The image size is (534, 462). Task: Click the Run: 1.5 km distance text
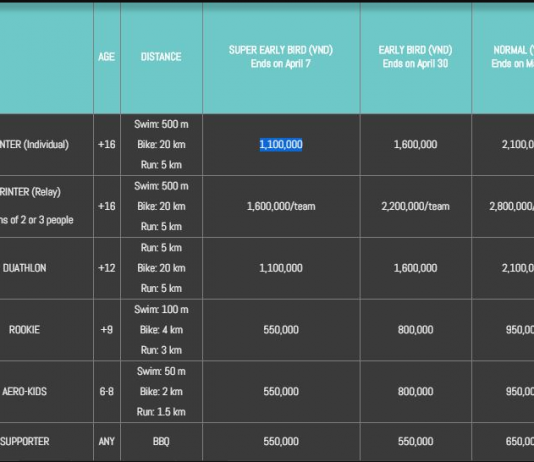(x=161, y=412)
